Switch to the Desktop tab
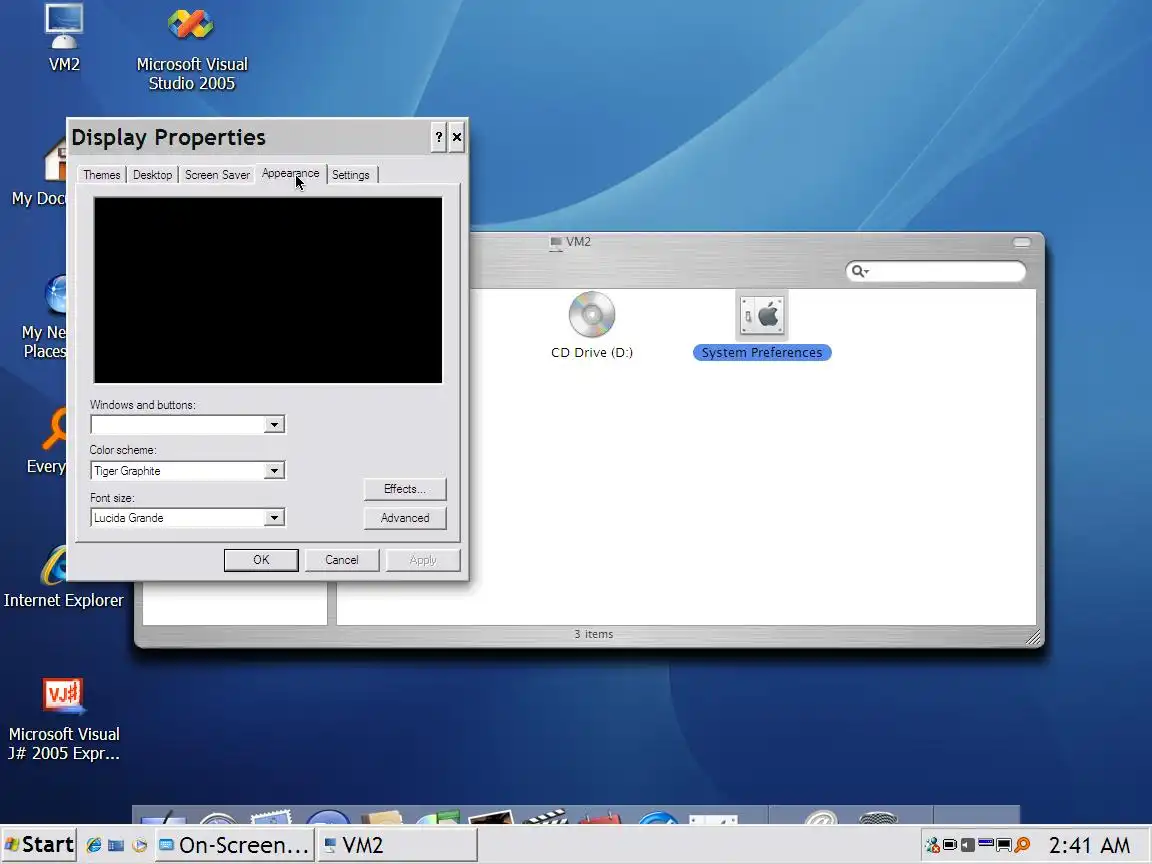Image resolution: width=1152 pixels, height=864 pixels. [x=152, y=175]
